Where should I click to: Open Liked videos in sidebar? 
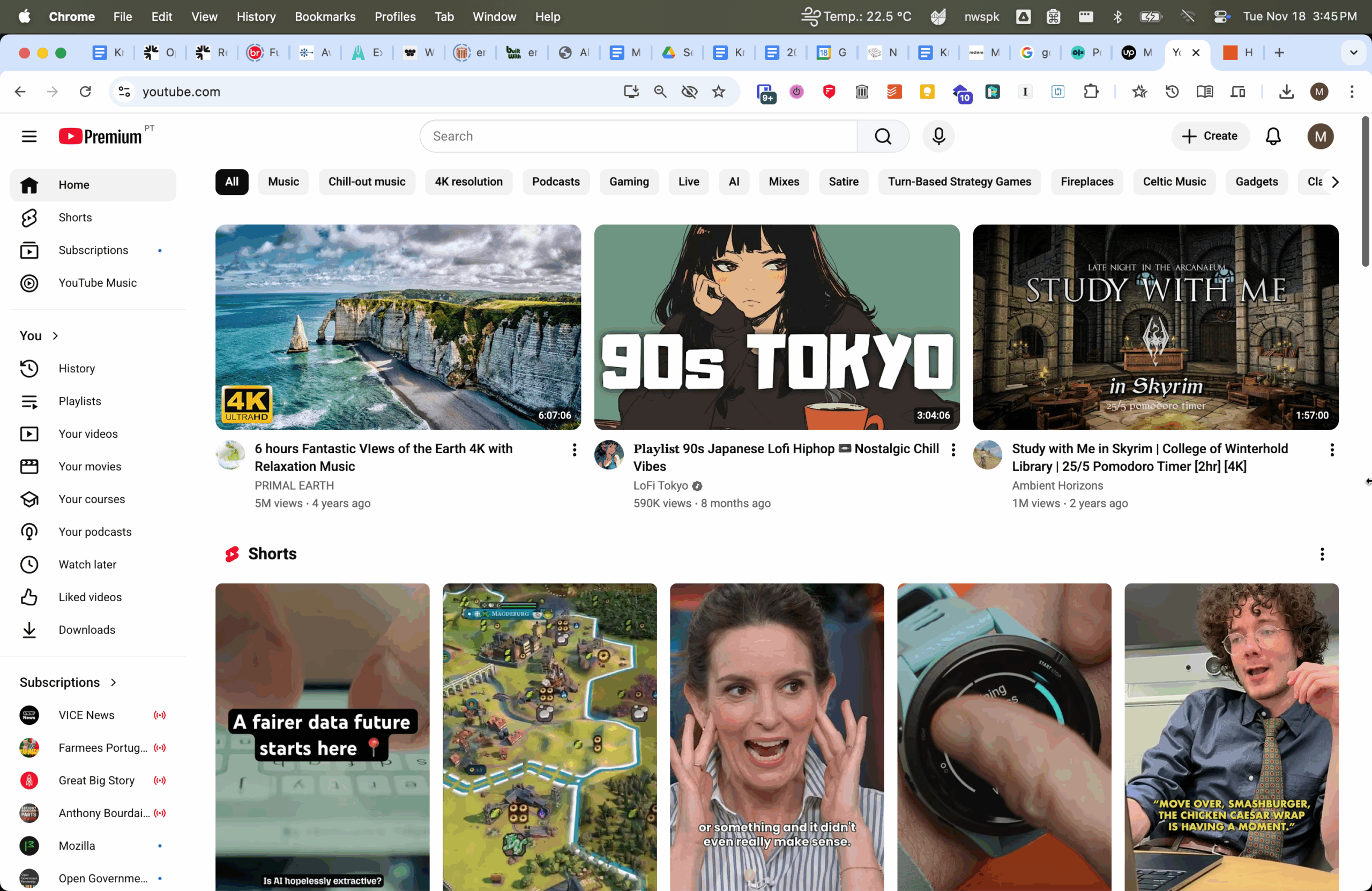[90, 597]
